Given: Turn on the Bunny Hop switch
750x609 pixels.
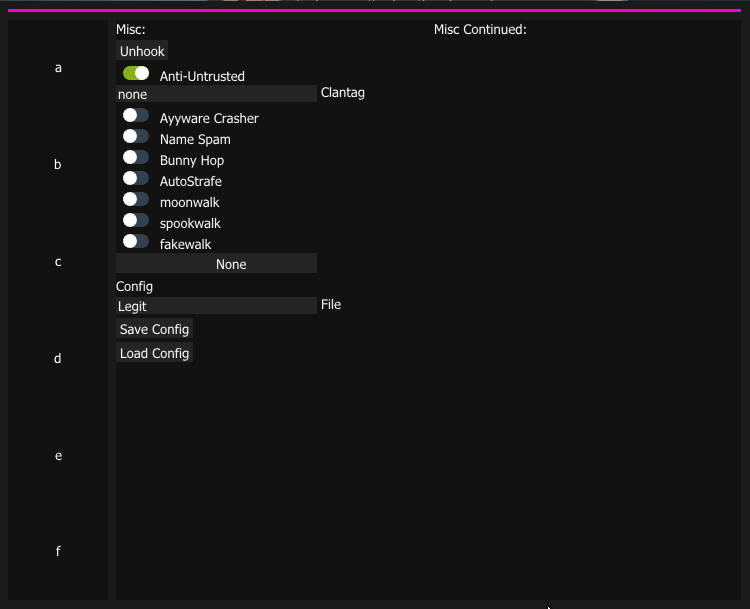Looking at the screenshot, I should click(x=136, y=158).
